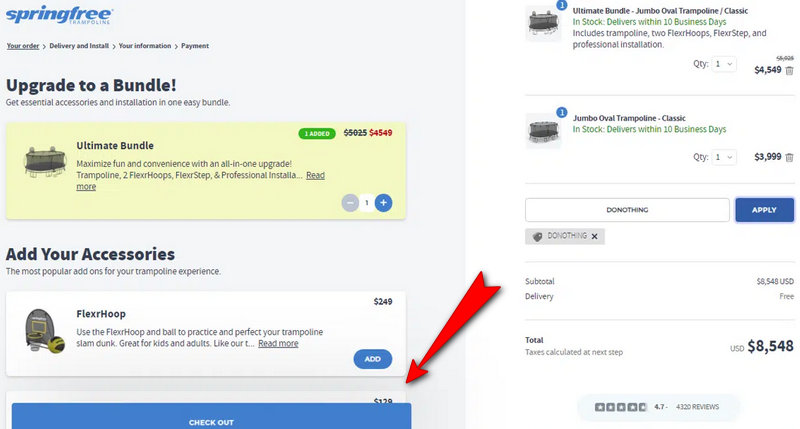Delete Ultimate Bundle from cart with trash icon
Viewport: 800px width, 429px height.
point(789,71)
